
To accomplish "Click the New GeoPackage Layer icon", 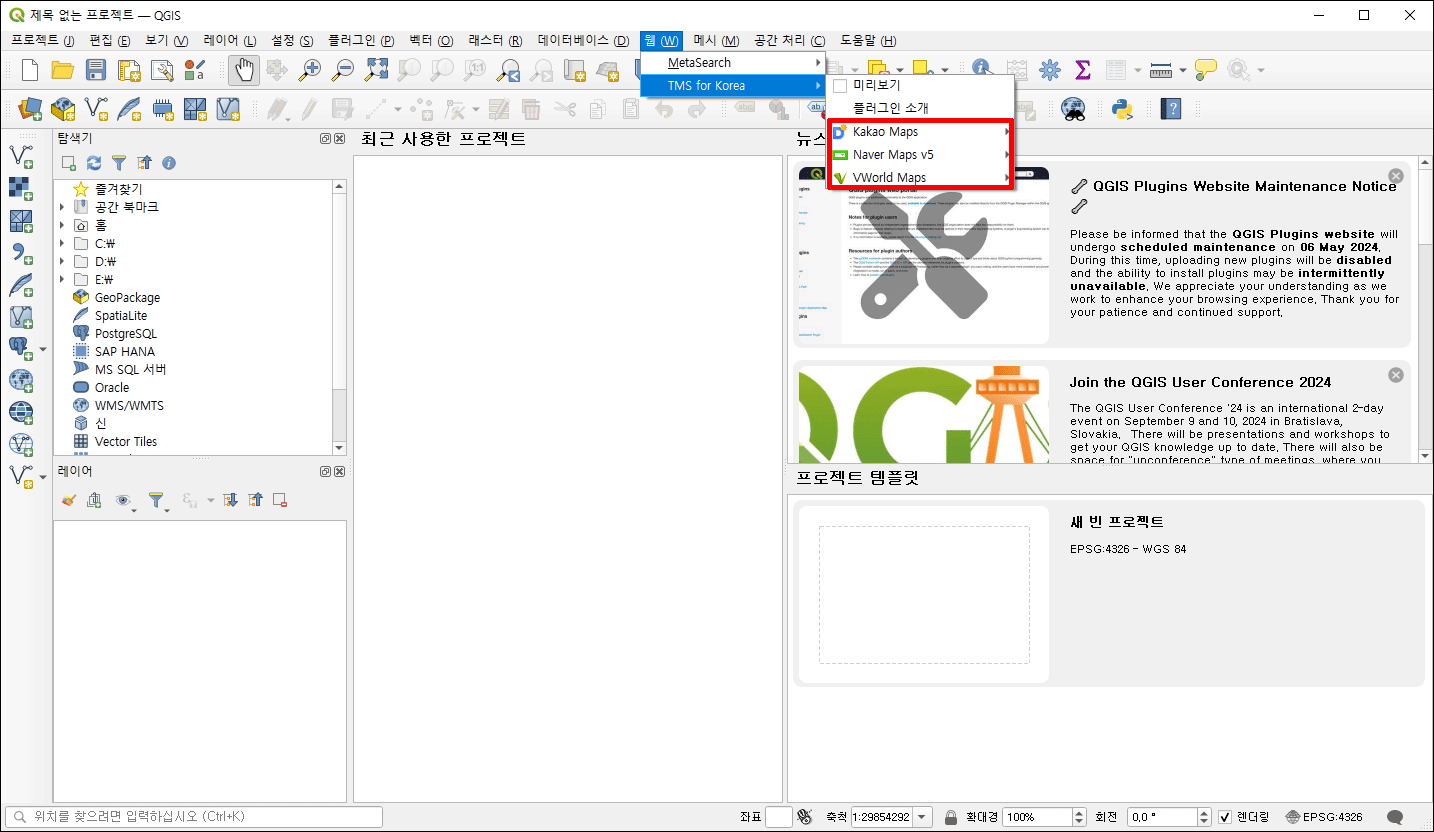I will pos(63,108).
